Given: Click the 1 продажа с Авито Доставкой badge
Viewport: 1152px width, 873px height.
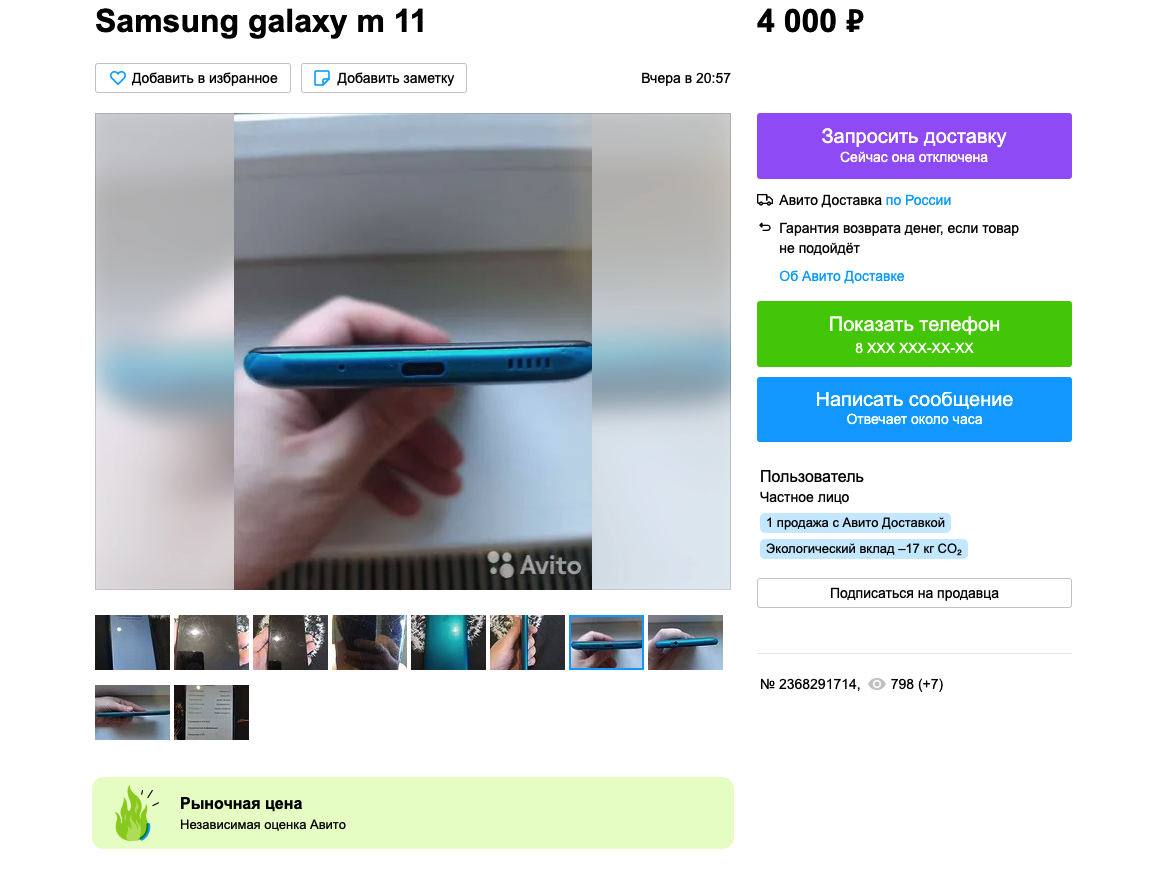Looking at the screenshot, I should [855, 522].
